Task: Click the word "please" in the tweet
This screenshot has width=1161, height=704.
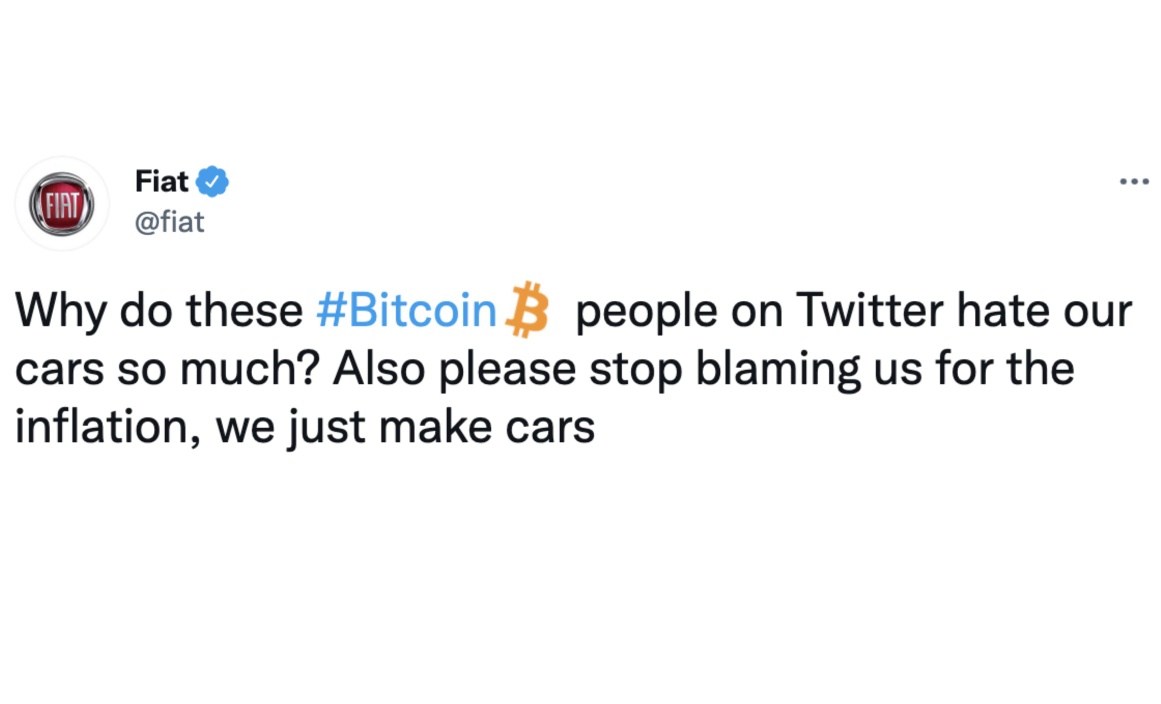Action: [507, 370]
